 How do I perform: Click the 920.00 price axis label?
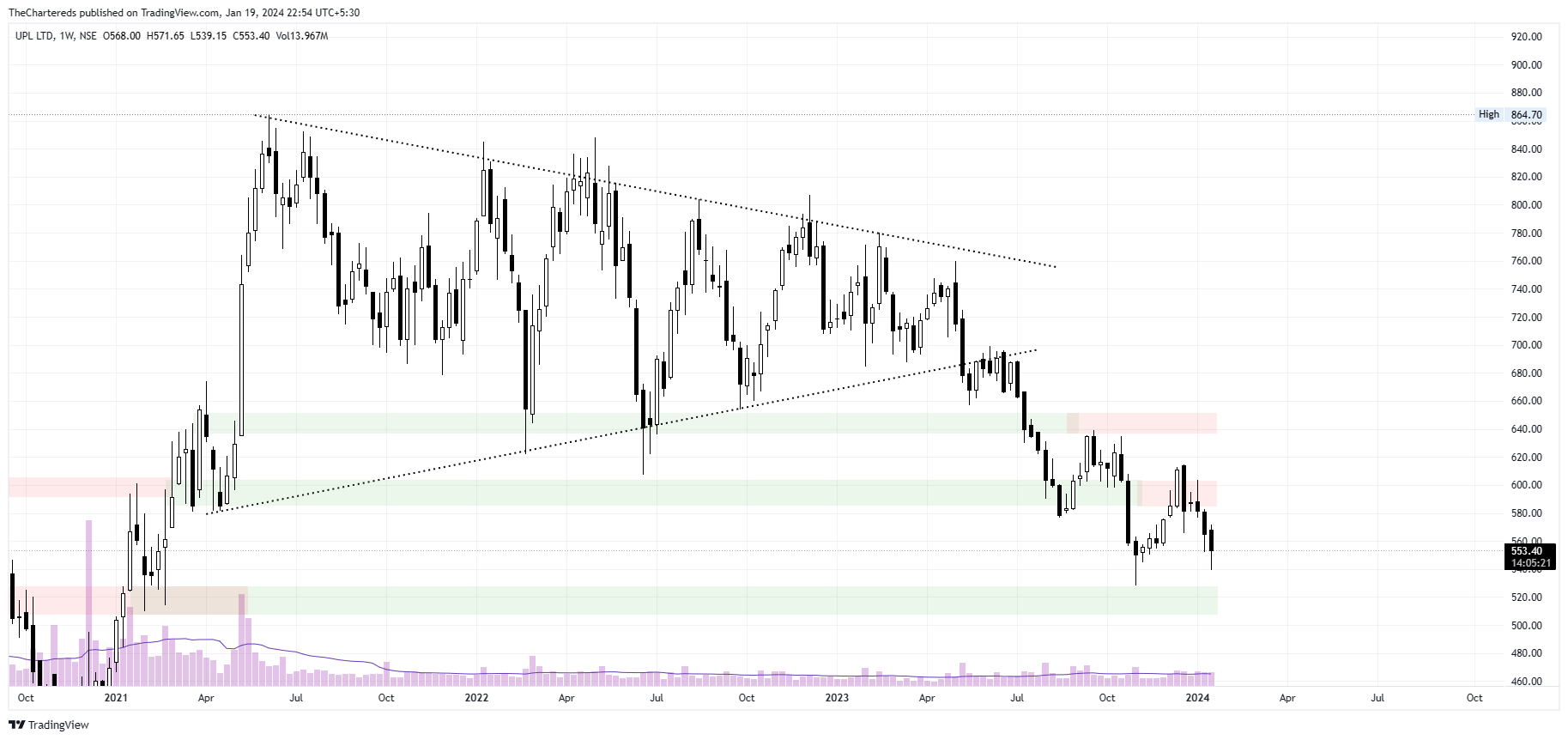(1527, 37)
